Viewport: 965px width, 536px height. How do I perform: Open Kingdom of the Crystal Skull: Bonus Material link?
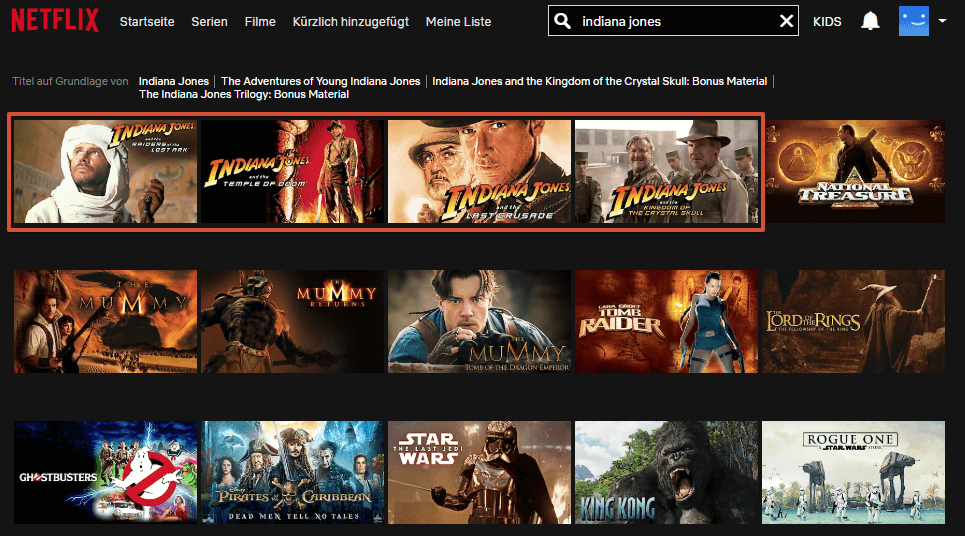(599, 81)
